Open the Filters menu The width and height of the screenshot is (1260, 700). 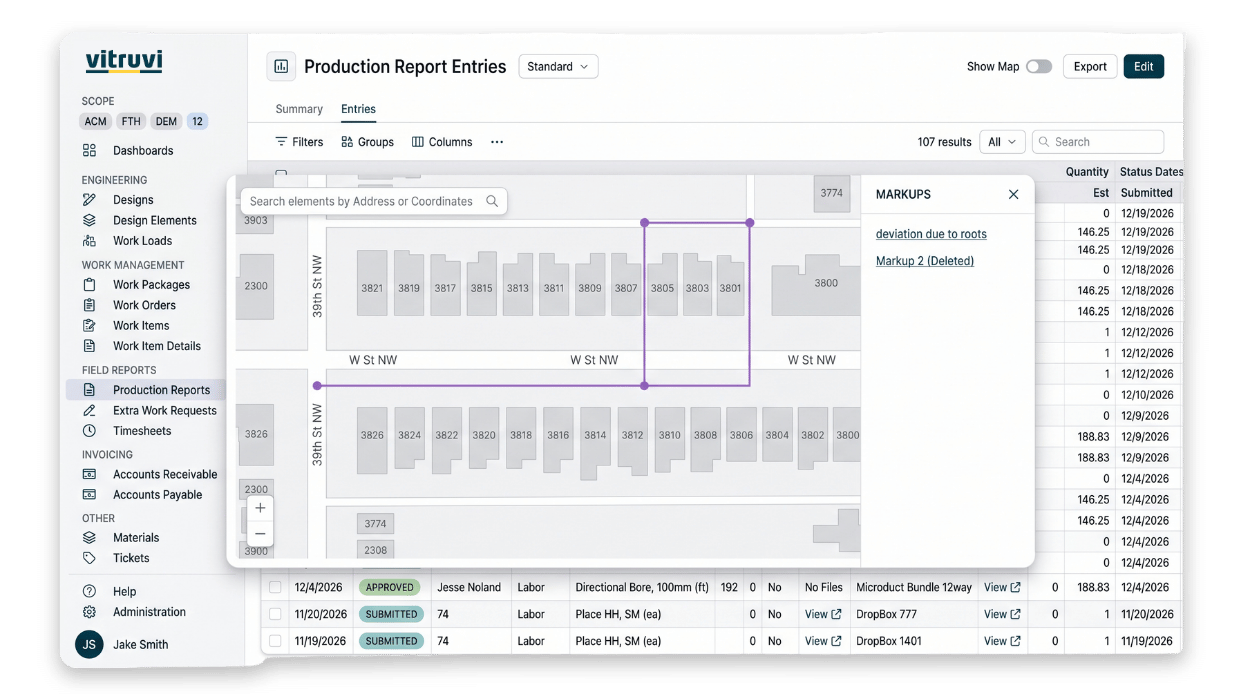[299, 142]
